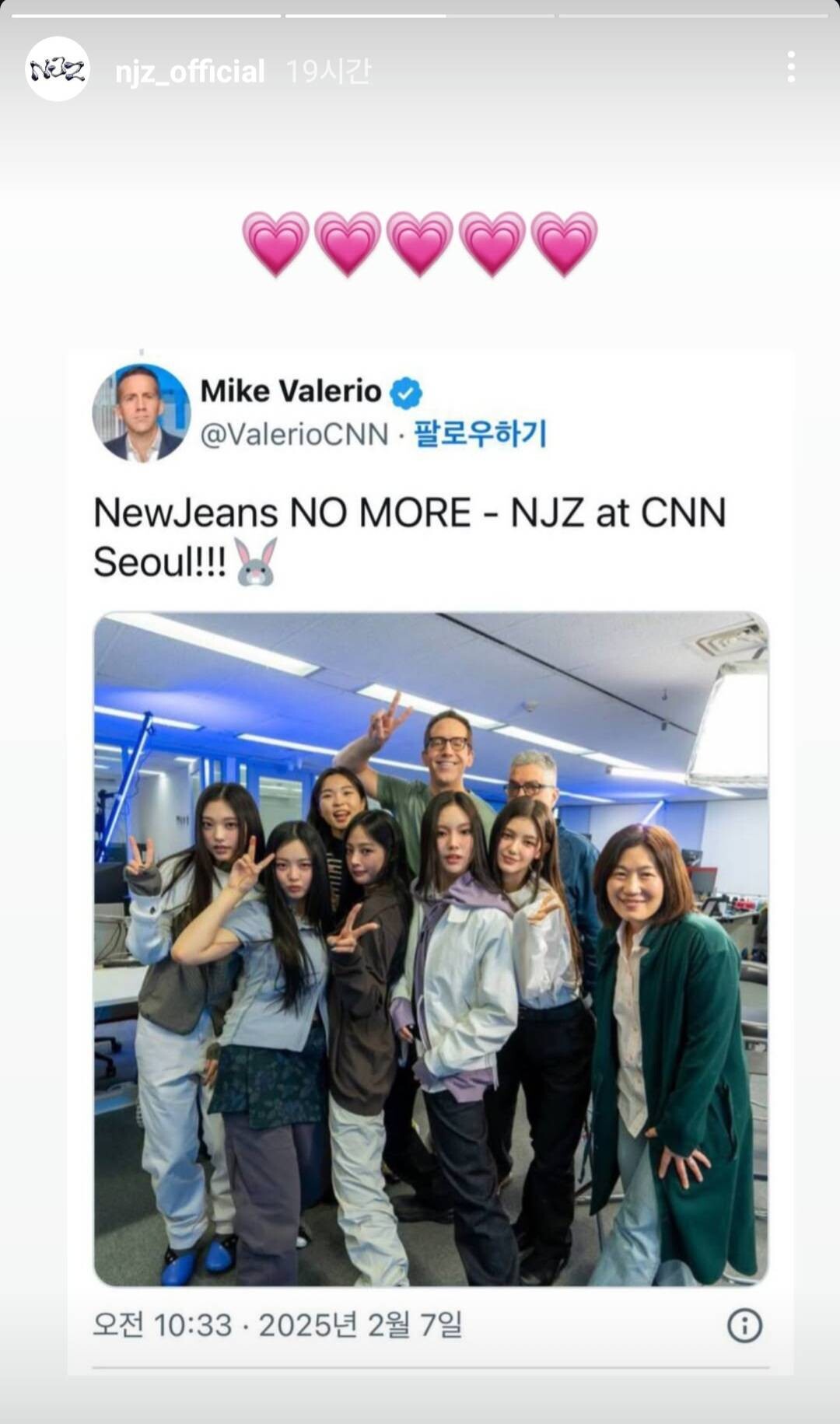Click the @ValerioCNN handle
This screenshot has height=1424, width=840.
coord(294,435)
